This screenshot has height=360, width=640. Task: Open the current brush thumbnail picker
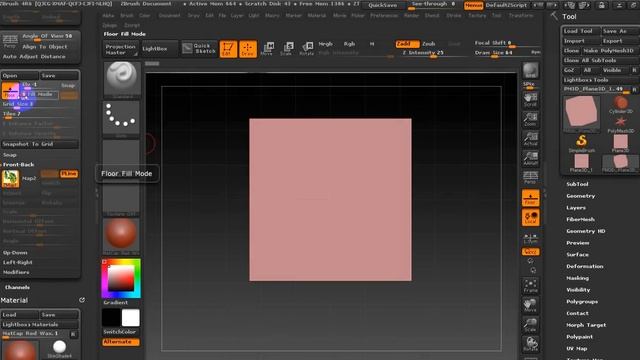pyautogui.click(x=121, y=79)
